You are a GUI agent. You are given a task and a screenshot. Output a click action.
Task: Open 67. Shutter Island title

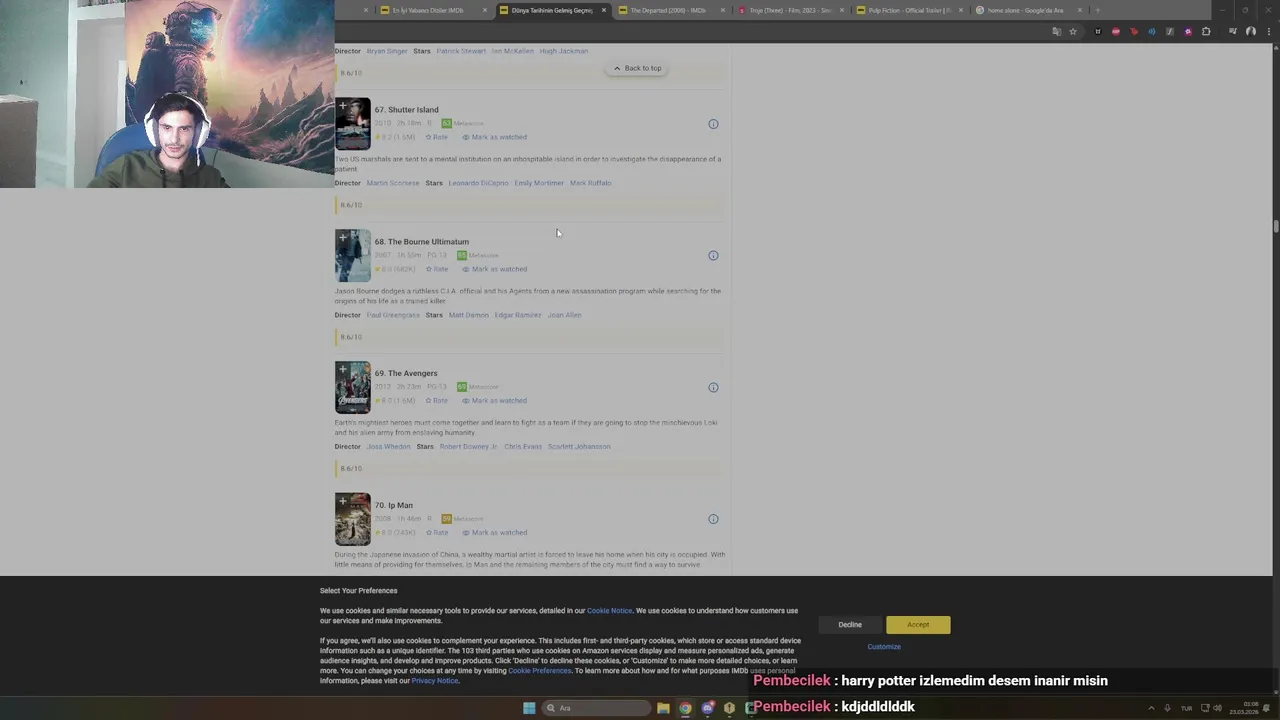click(406, 110)
